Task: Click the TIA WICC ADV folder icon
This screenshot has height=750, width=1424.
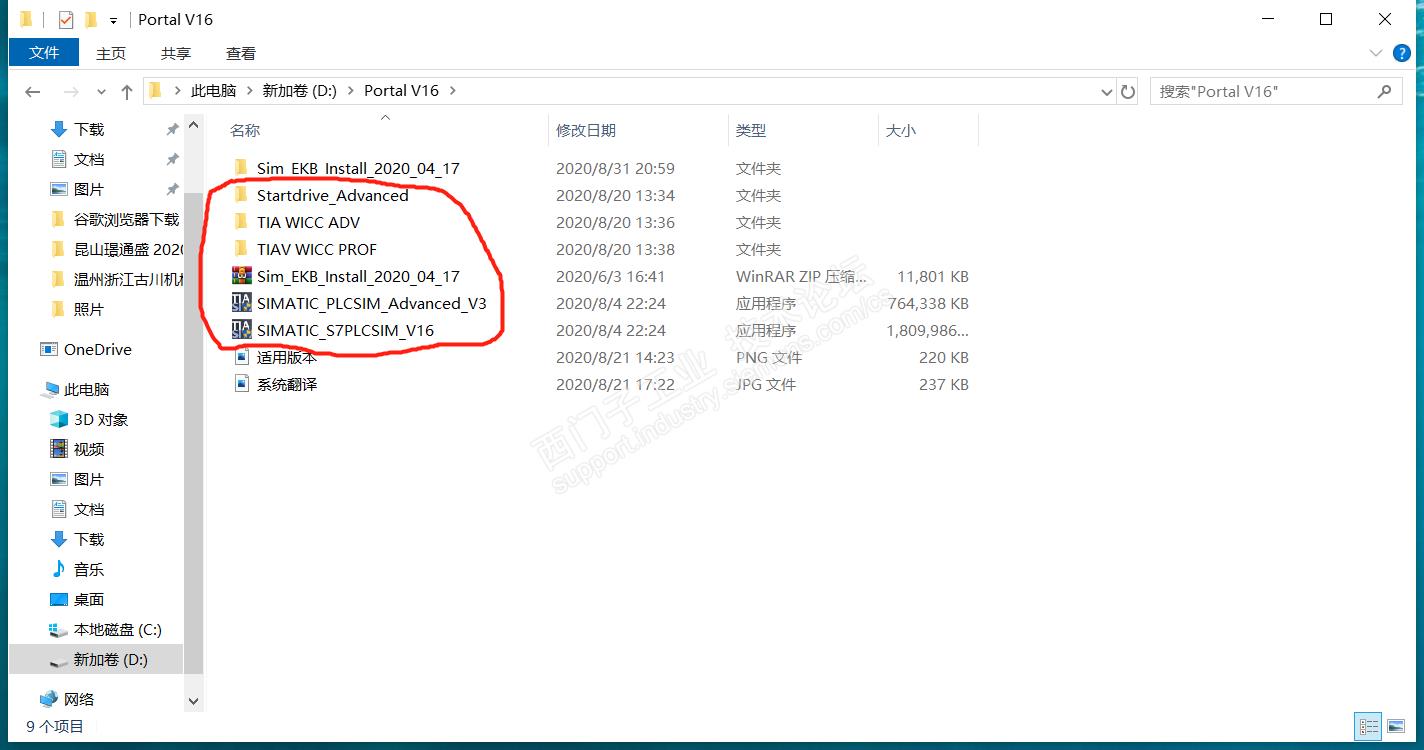Action: pos(240,222)
